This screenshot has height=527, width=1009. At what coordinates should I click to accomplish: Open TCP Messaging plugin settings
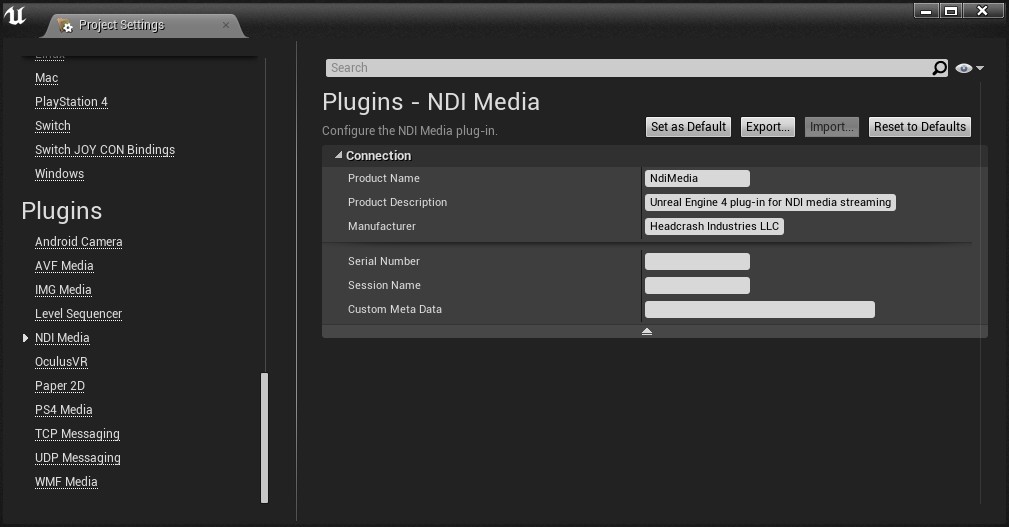(77, 434)
